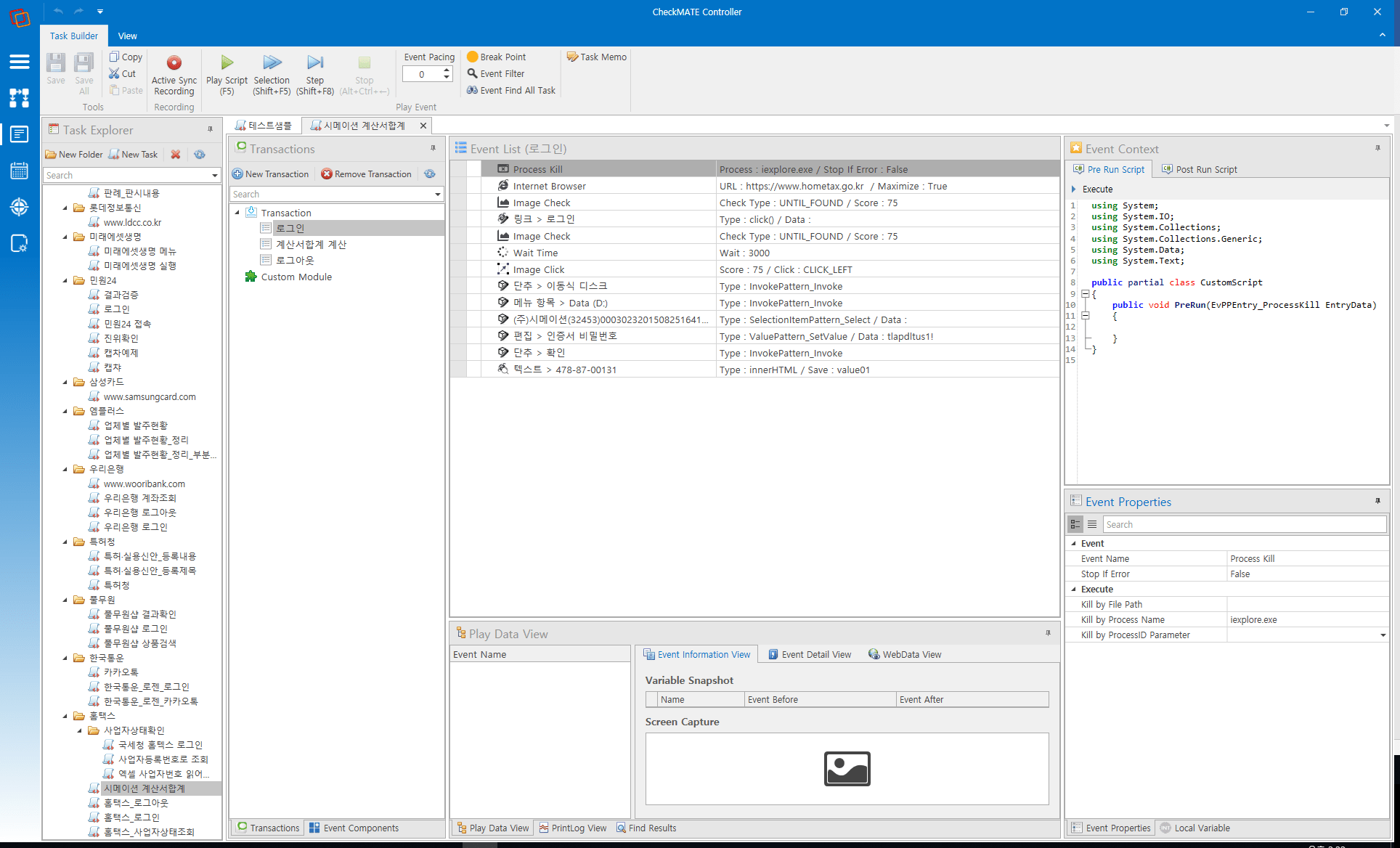Click the Transactions search field
The width and height of the screenshot is (1400, 848).
(x=330, y=194)
